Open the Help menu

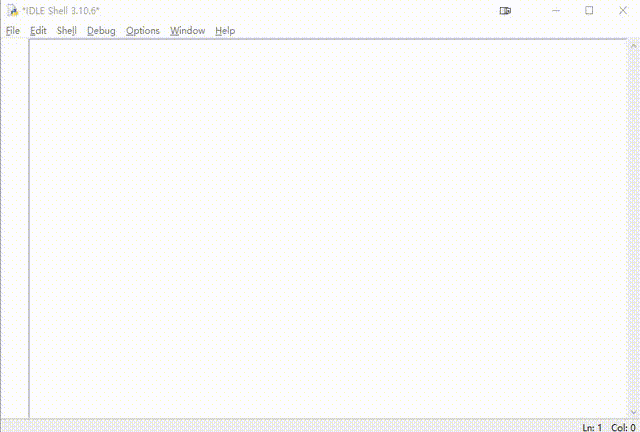point(225,31)
